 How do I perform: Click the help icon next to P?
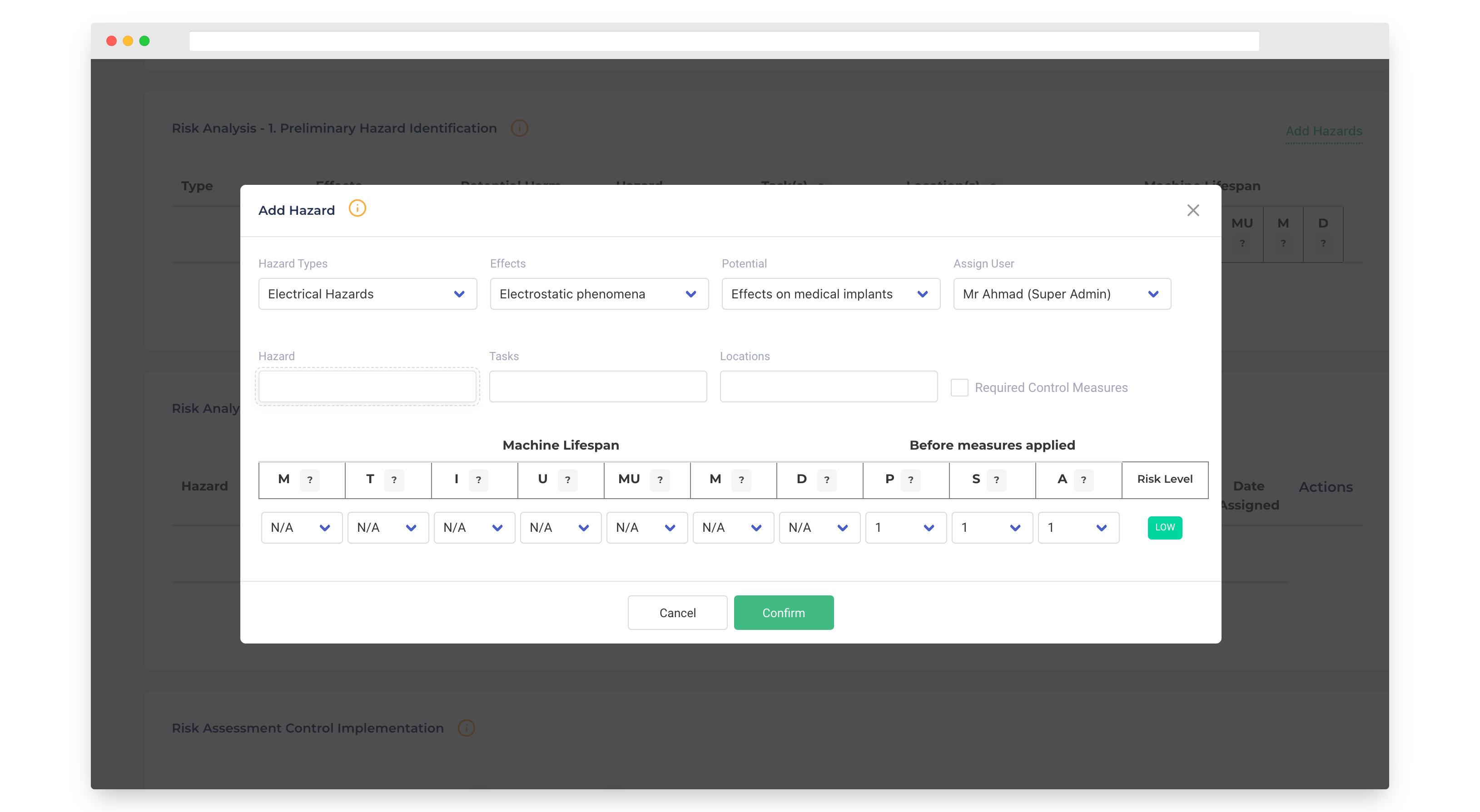click(910, 480)
